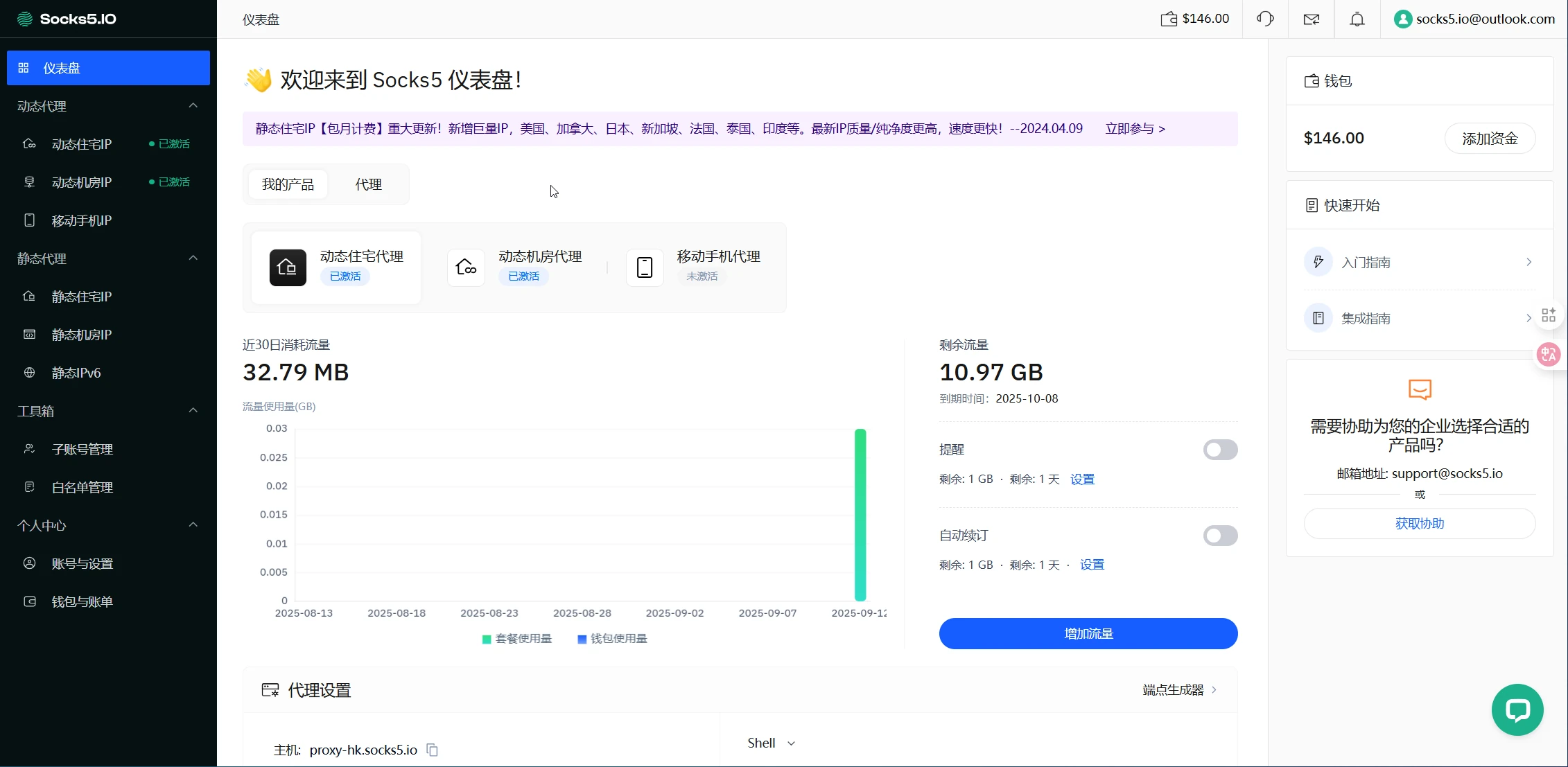Image resolution: width=1568 pixels, height=767 pixels.
Task: Click 添加资金 add funds button
Action: point(1490,139)
